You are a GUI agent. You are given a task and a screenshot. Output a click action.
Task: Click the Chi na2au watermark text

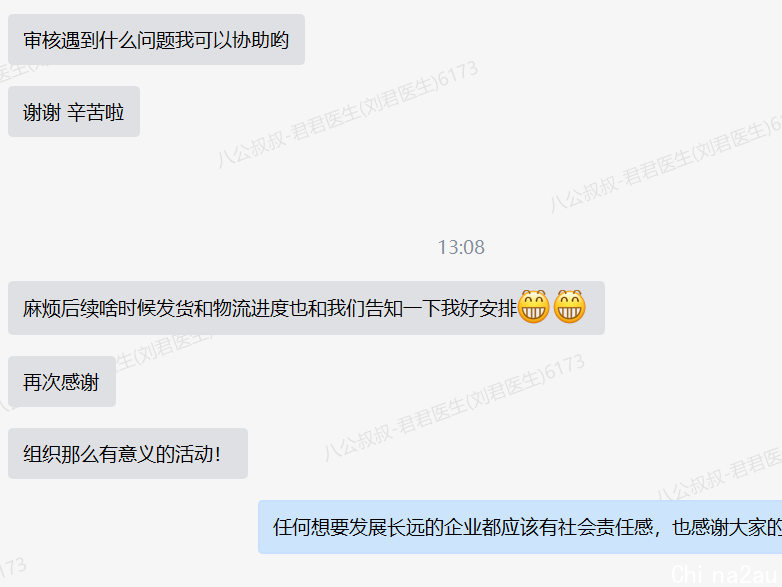point(724,575)
